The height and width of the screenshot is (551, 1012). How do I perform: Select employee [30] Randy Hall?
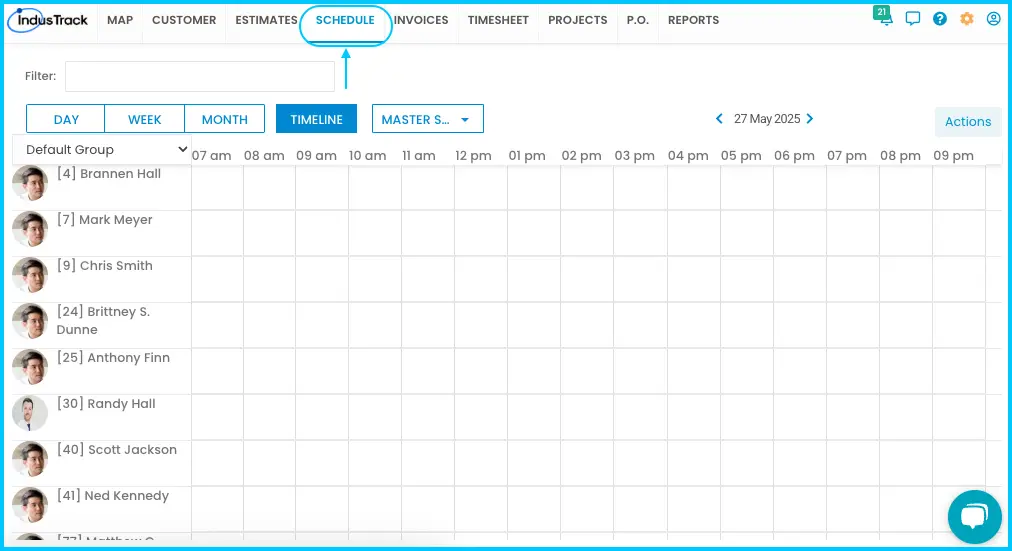tap(106, 403)
